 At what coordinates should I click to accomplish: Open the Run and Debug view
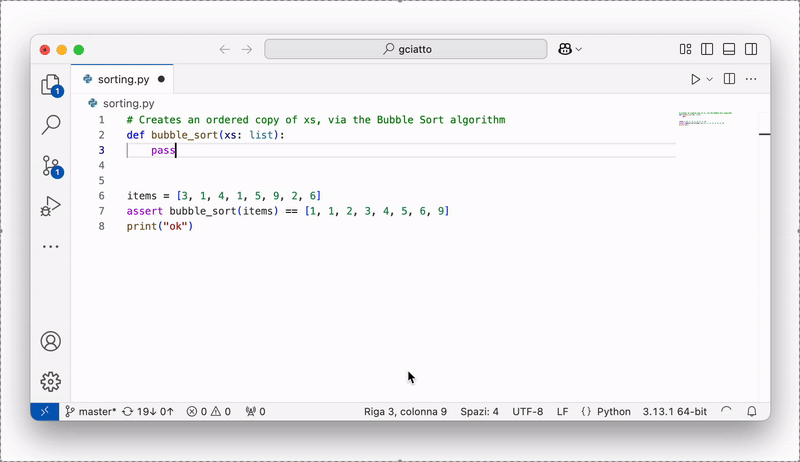[50, 206]
